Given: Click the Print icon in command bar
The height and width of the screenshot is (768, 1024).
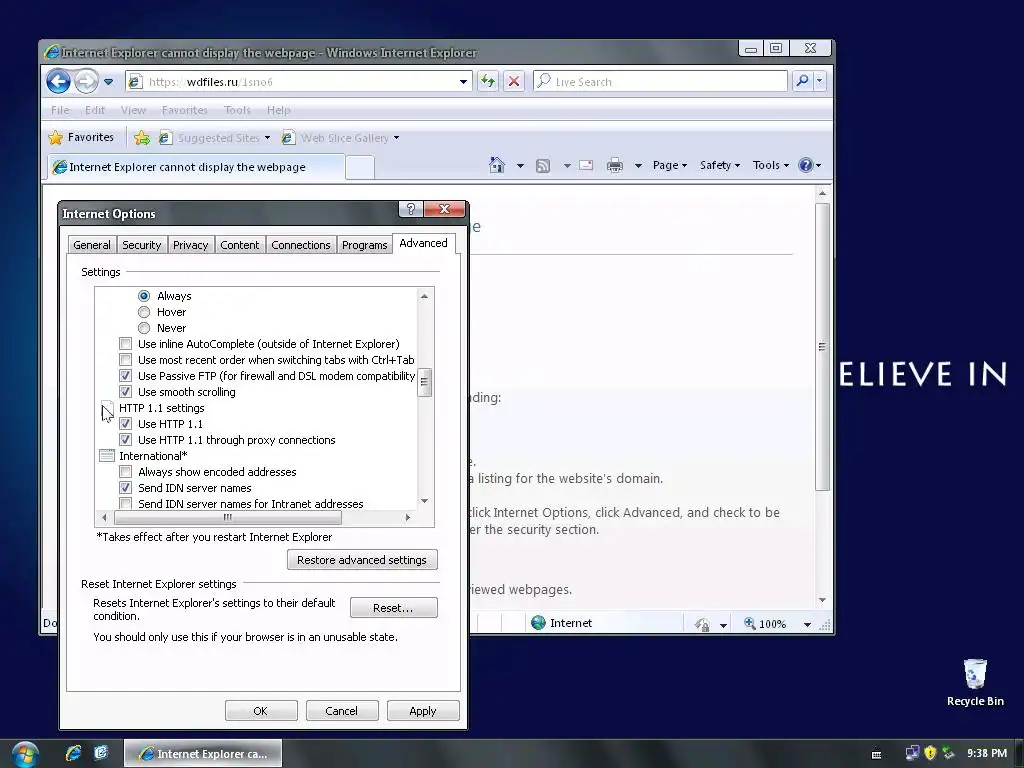Looking at the screenshot, I should 615,165.
